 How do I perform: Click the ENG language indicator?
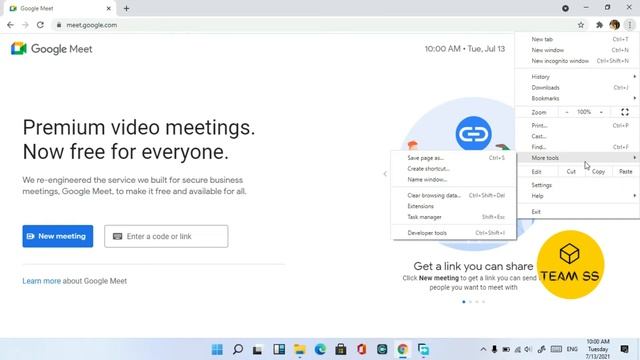[572, 349]
